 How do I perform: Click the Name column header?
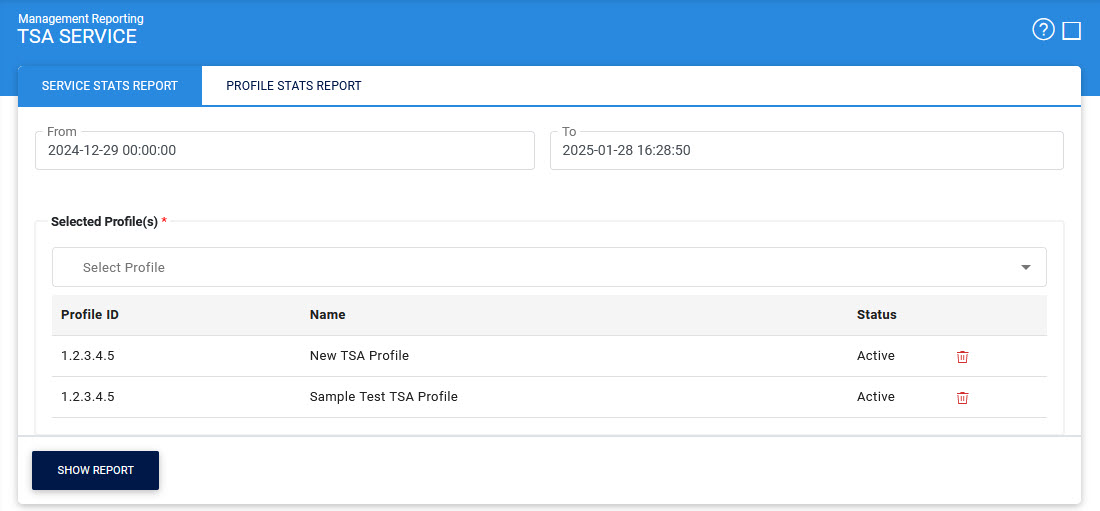pyautogui.click(x=327, y=315)
